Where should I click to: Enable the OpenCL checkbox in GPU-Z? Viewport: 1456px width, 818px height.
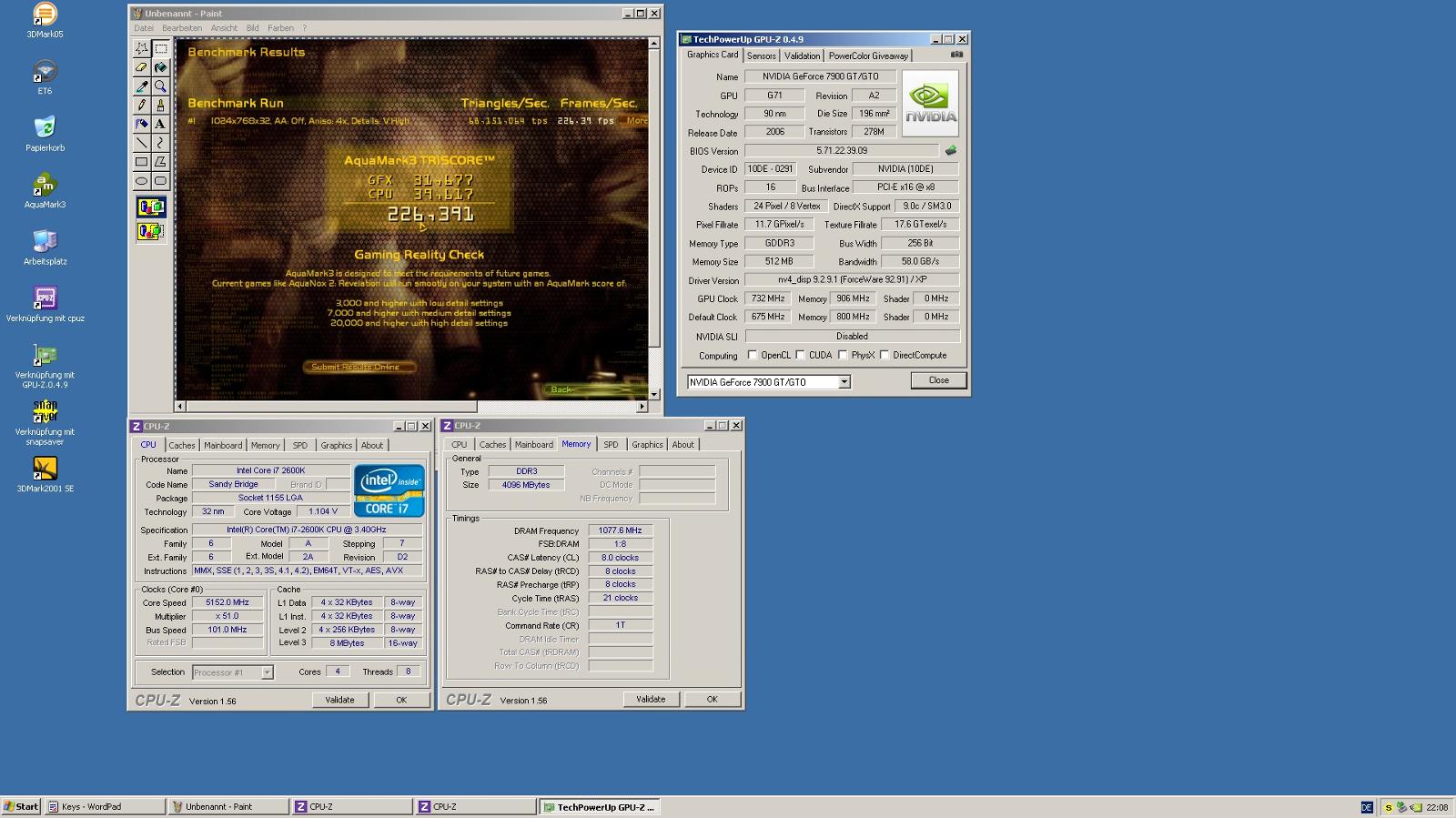[x=752, y=355]
